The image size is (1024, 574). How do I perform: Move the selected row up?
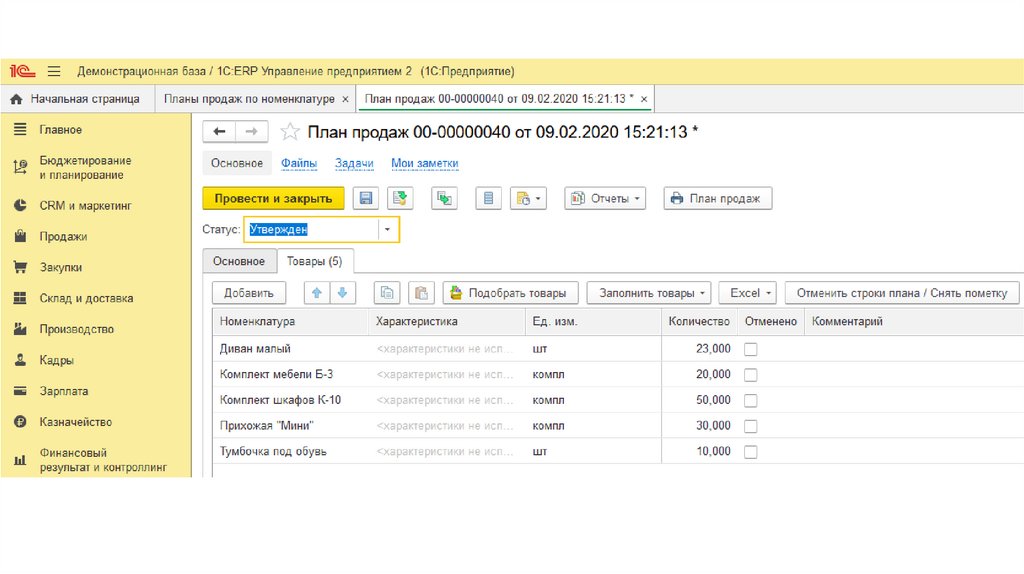[x=317, y=293]
